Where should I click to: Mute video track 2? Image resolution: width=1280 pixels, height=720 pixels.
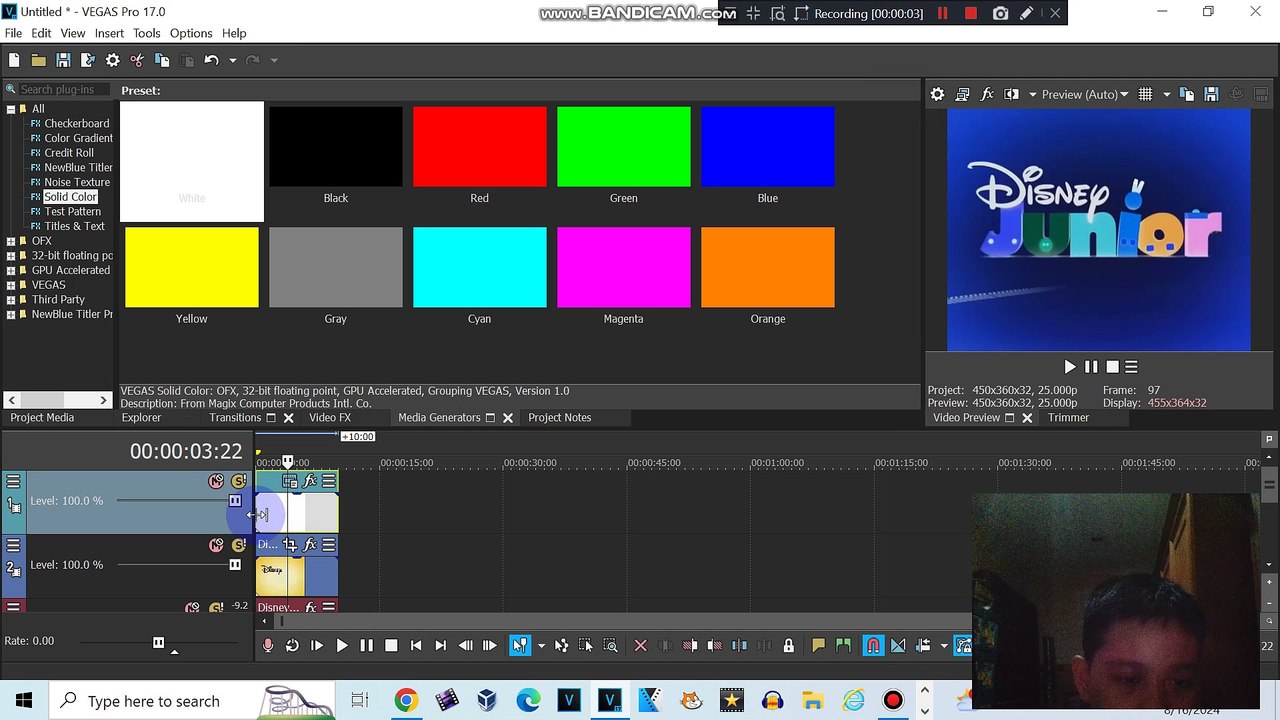pyautogui.click(x=216, y=545)
